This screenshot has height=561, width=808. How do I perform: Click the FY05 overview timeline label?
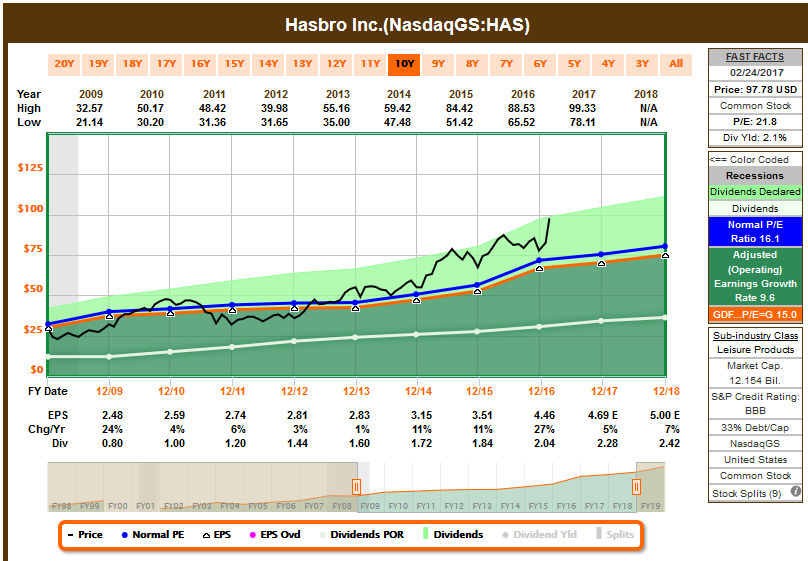pyautogui.click(x=258, y=506)
